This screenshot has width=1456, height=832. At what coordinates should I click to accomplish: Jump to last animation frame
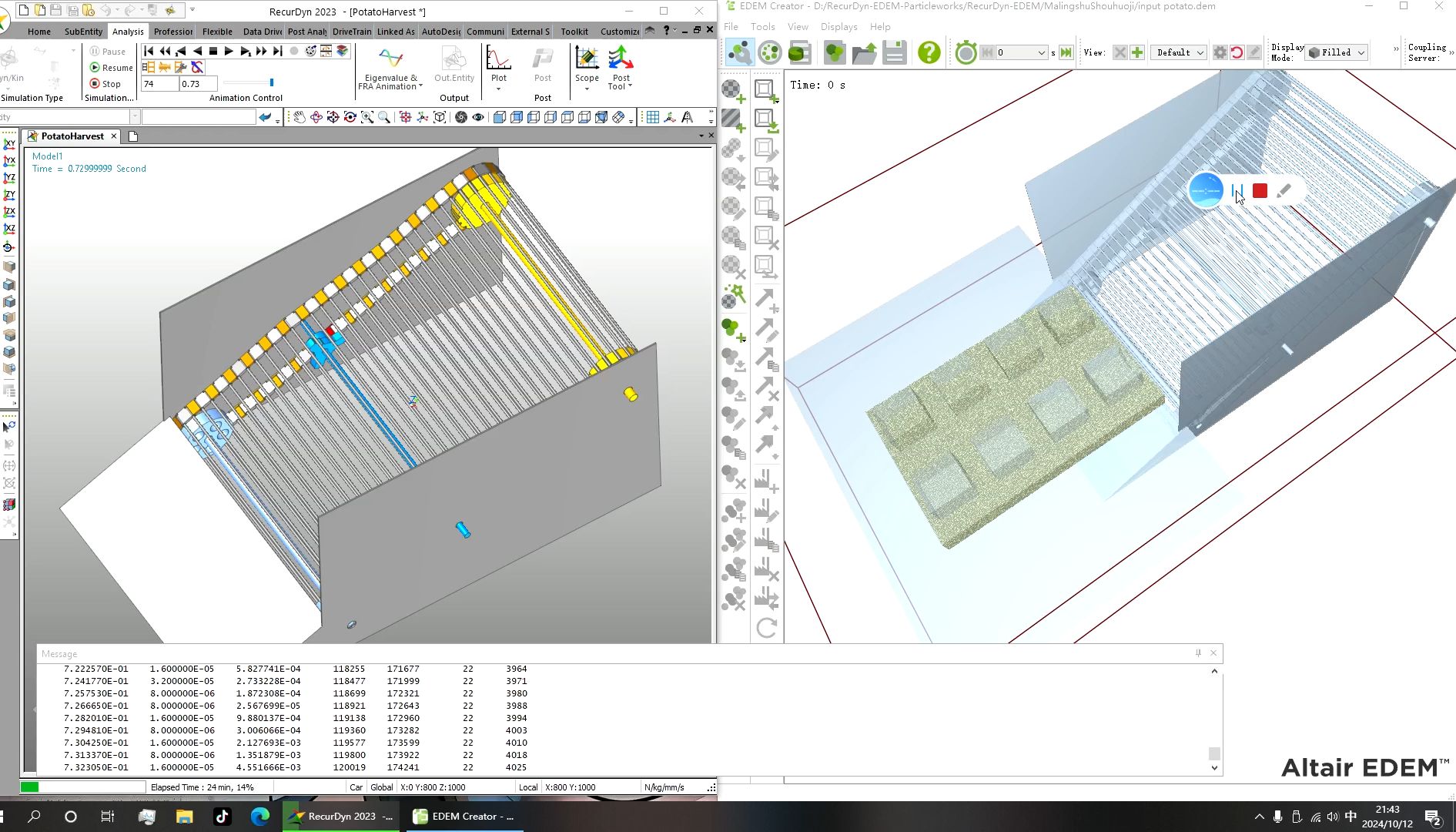click(x=278, y=51)
